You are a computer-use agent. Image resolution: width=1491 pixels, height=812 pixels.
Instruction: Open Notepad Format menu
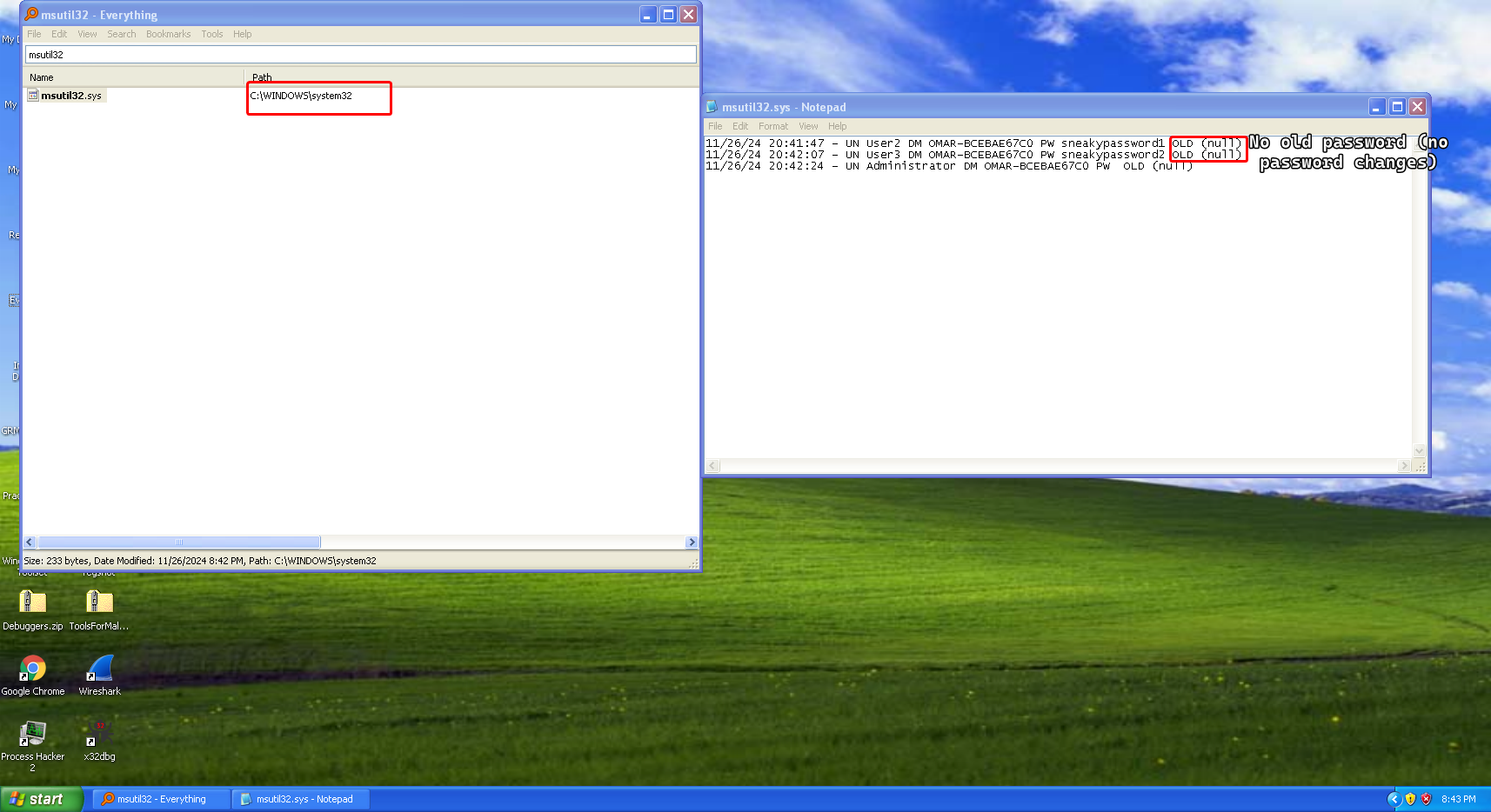[772, 126]
